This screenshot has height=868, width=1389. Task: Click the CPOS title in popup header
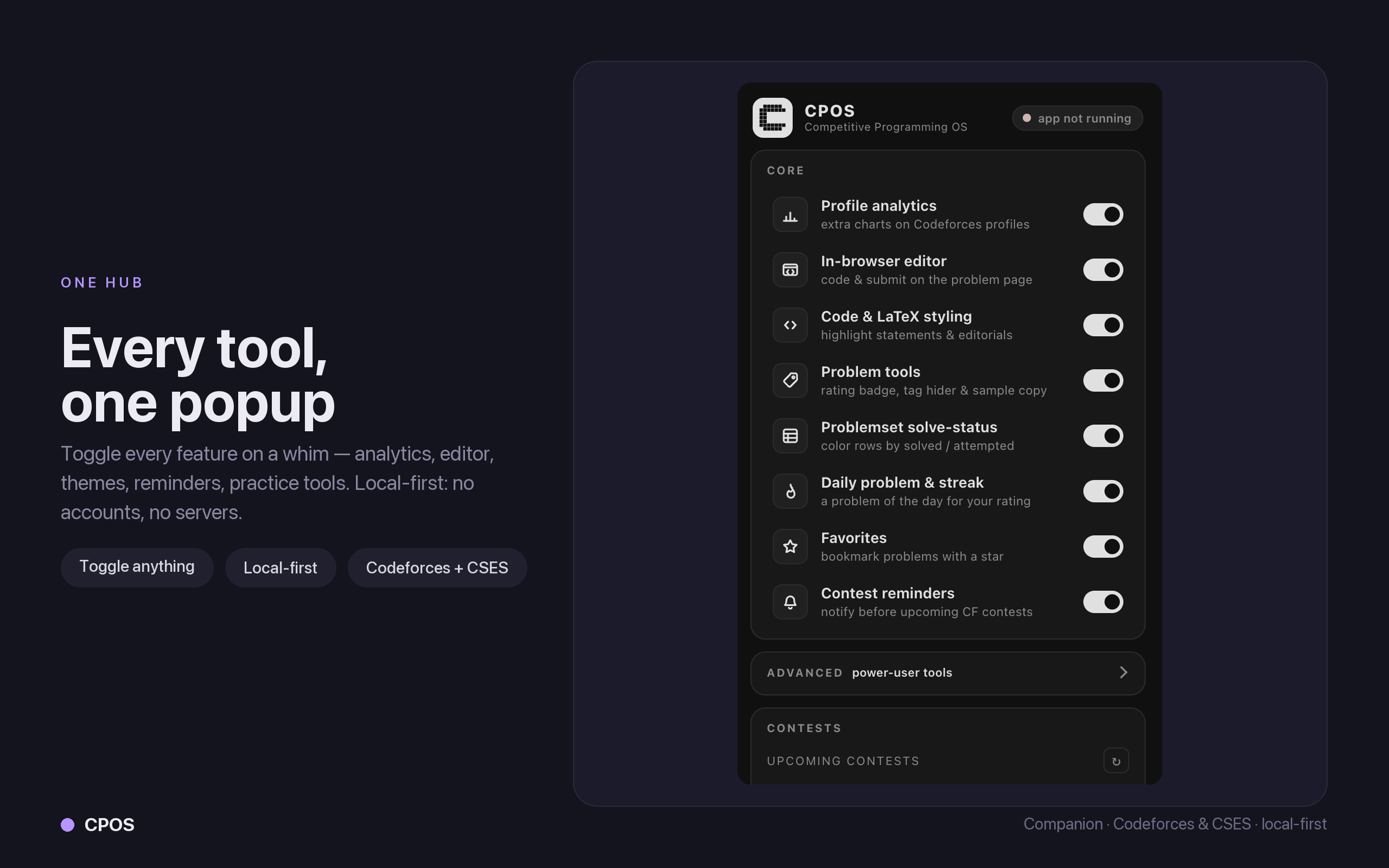(830, 111)
